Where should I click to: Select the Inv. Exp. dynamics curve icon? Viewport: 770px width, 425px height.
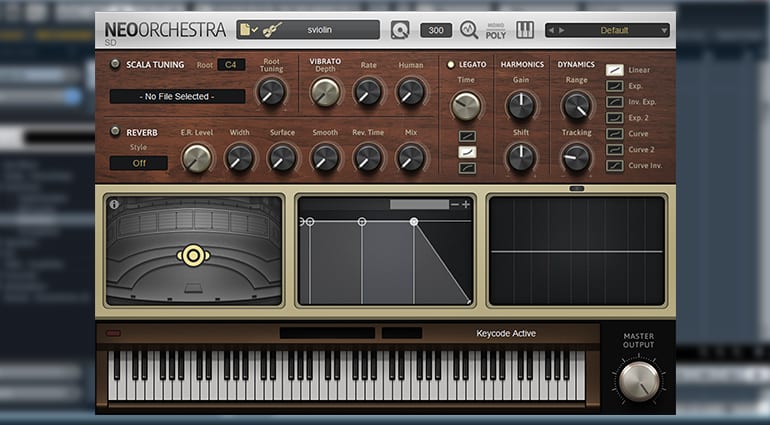point(614,102)
